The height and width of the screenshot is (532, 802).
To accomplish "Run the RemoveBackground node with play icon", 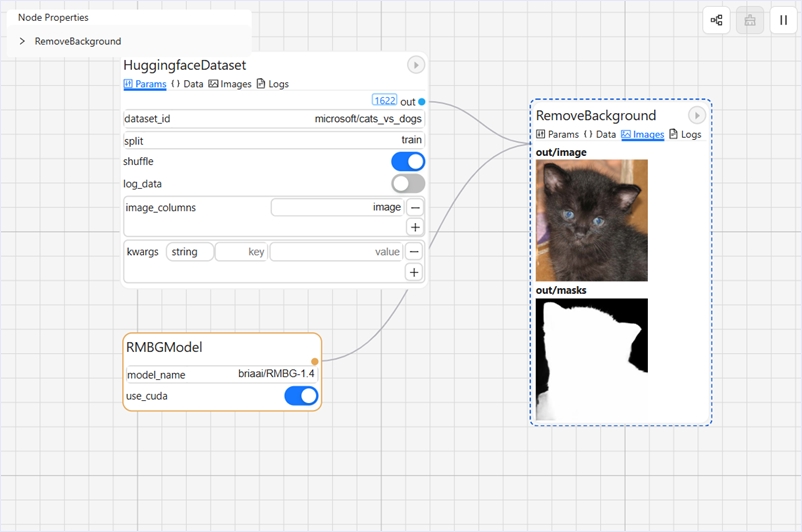I will coord(697,116).
